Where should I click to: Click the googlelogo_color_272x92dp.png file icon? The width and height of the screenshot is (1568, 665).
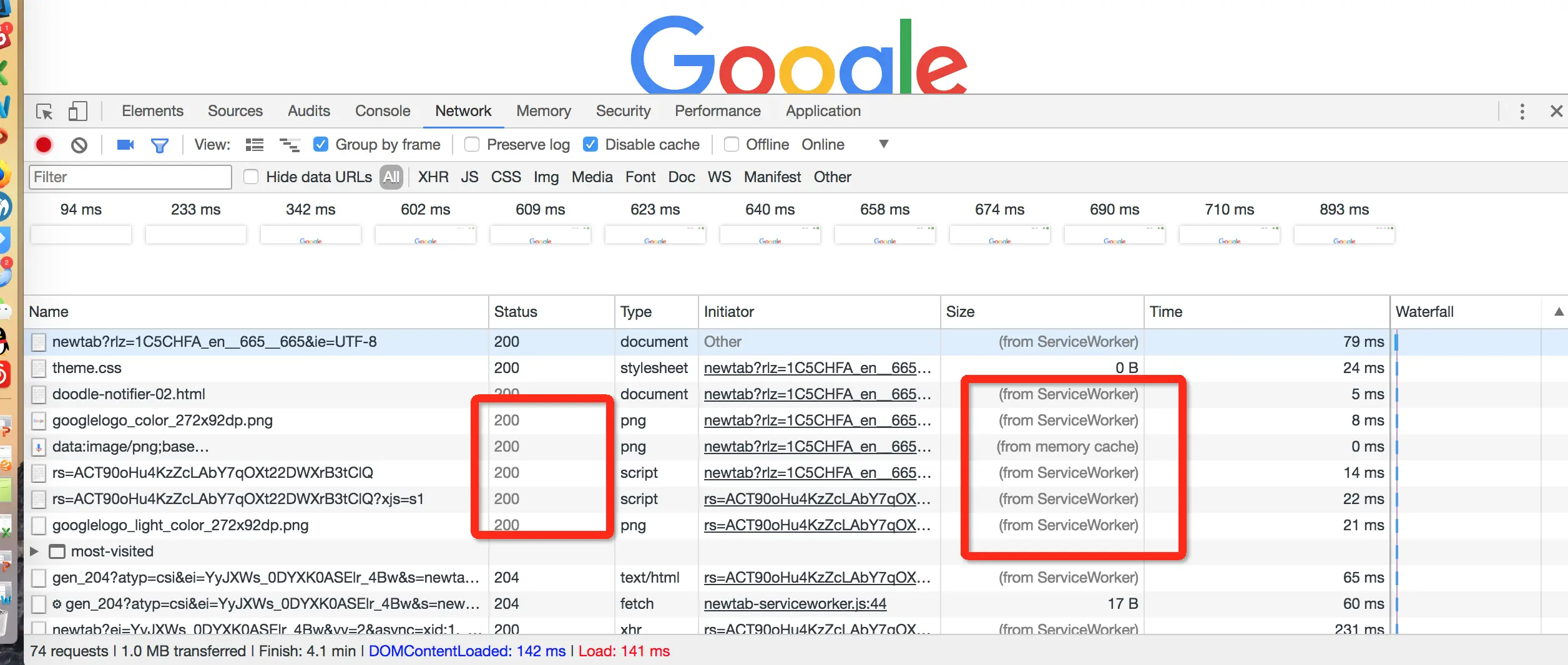[39, 420]
